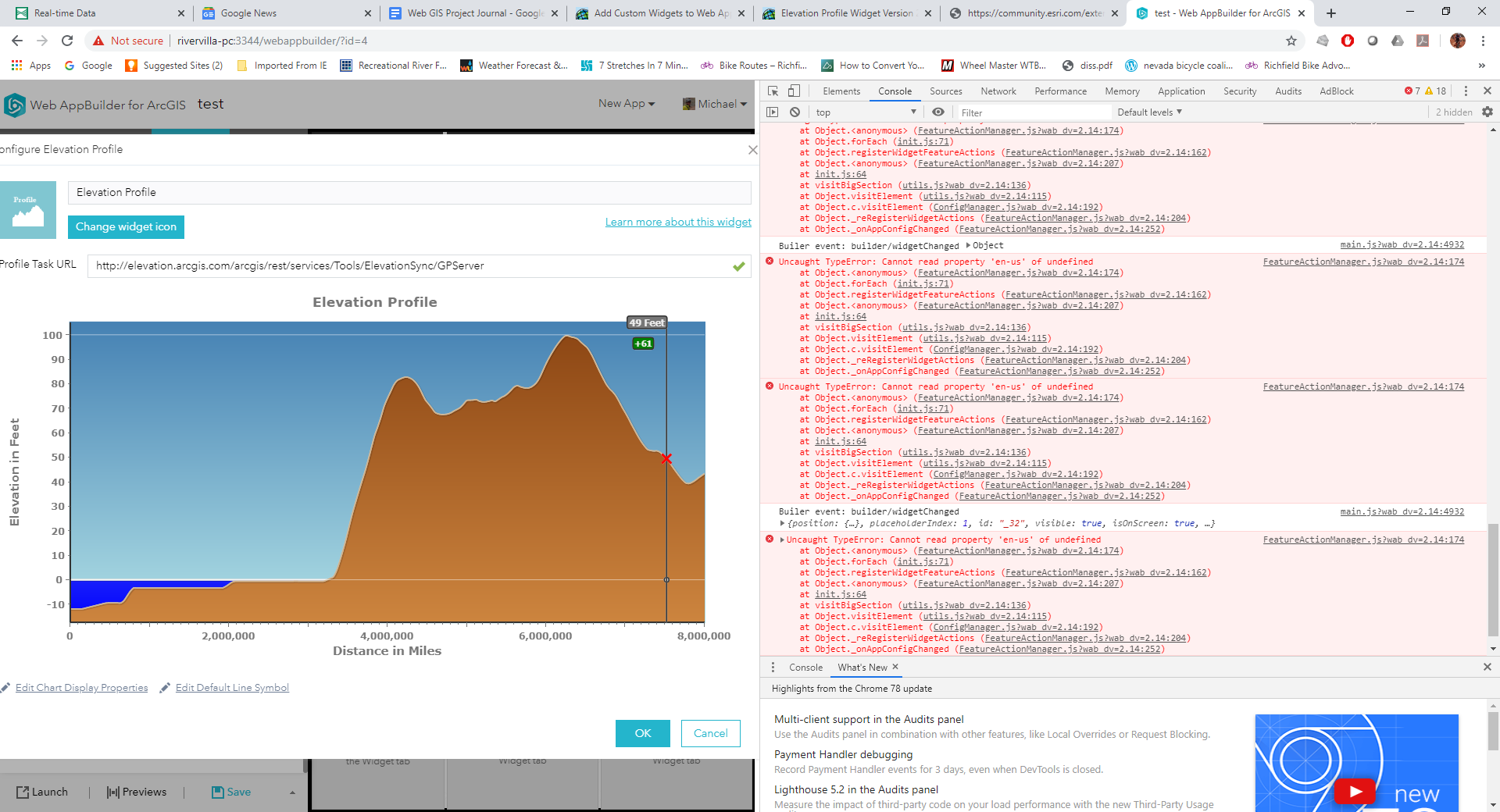Clear the console with the clear icon
Image resolution: width=1500 pixels, height=812 pixels.
point(795,112)
